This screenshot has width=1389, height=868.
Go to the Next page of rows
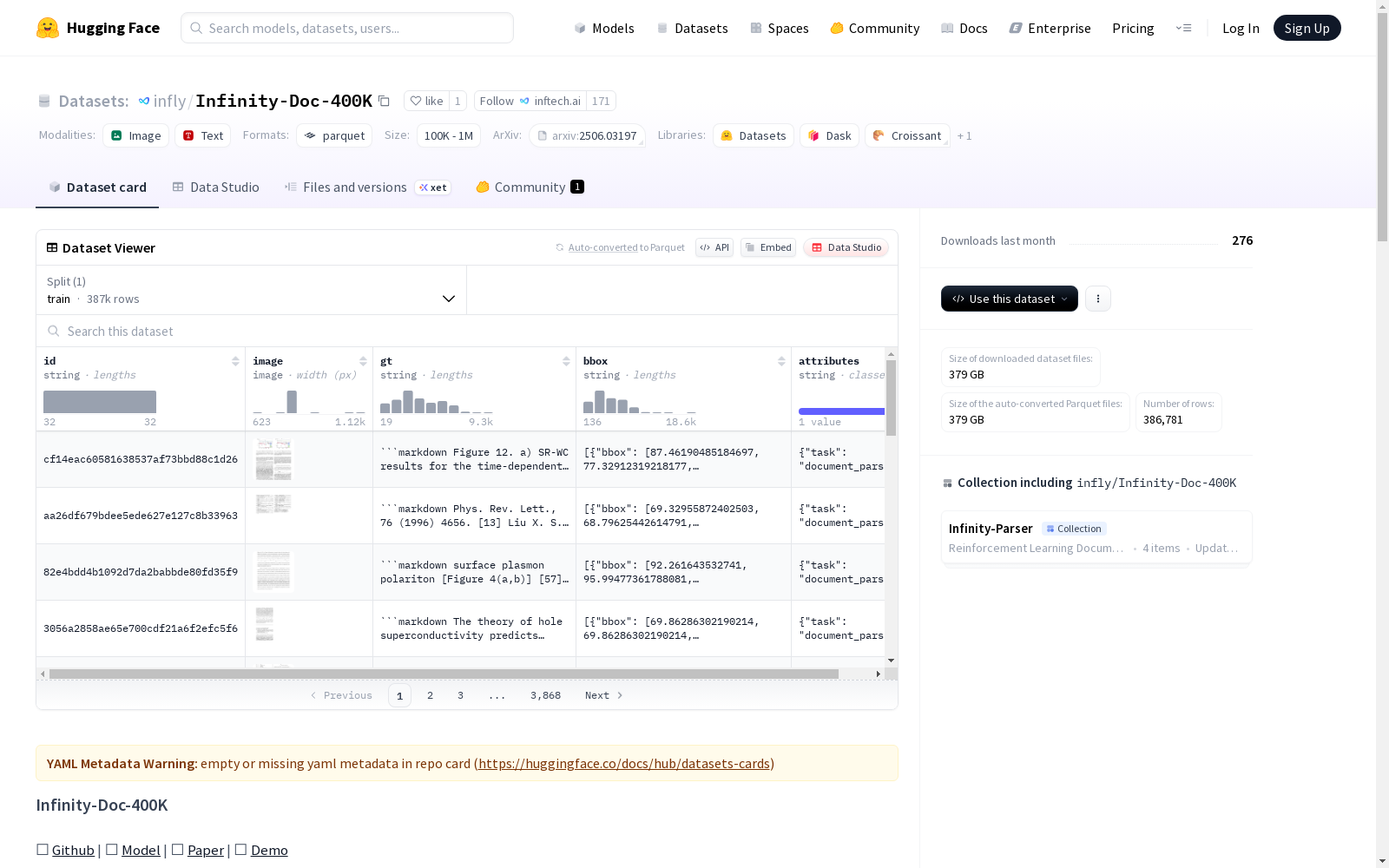(604, 695)
